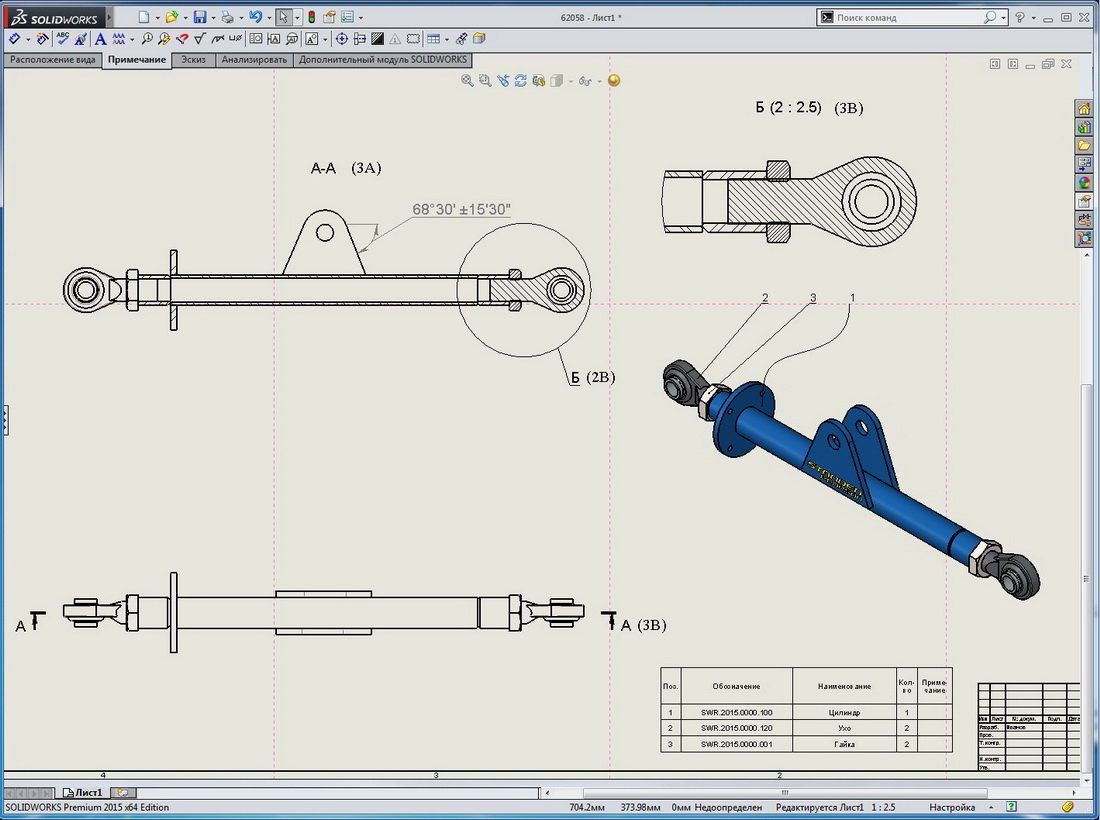
Task: Expand the Undo dropdown arrow
Action: [269, 18]
